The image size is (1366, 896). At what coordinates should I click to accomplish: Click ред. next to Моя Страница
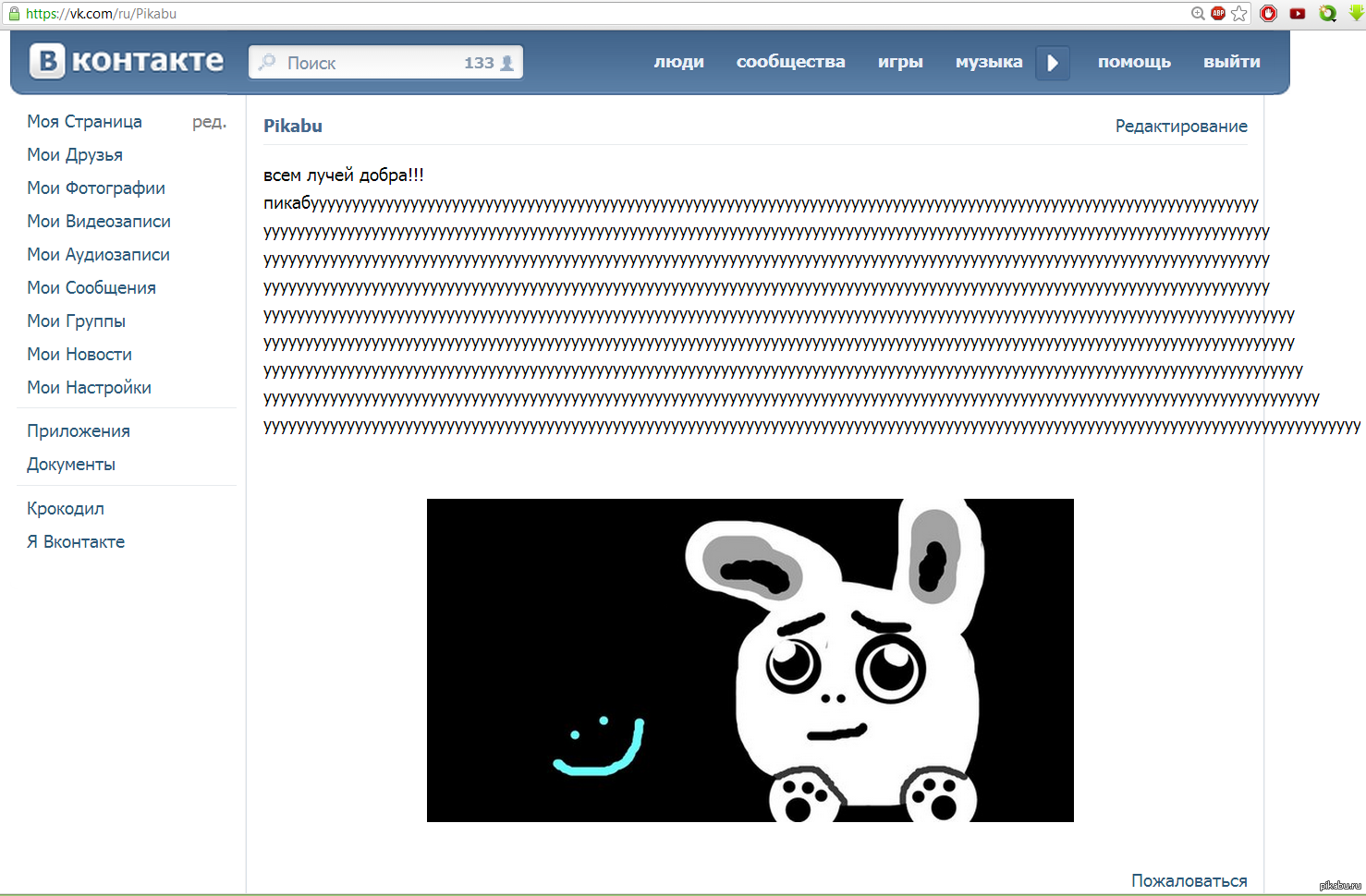point(209,122)
